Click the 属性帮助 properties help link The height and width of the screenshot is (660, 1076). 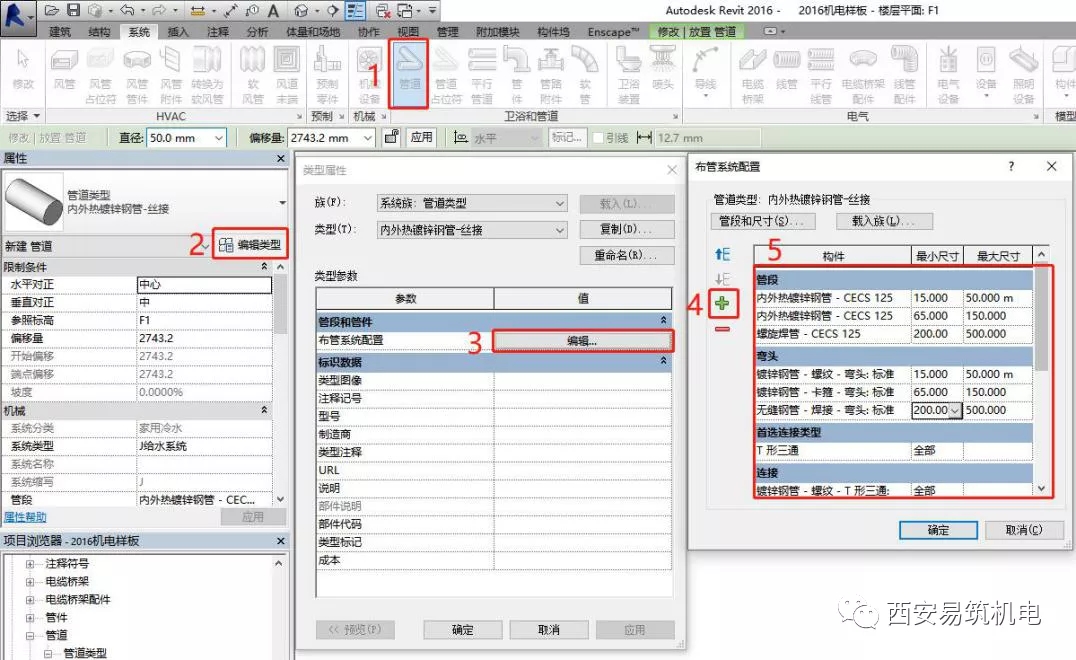[x=25, y=517]
